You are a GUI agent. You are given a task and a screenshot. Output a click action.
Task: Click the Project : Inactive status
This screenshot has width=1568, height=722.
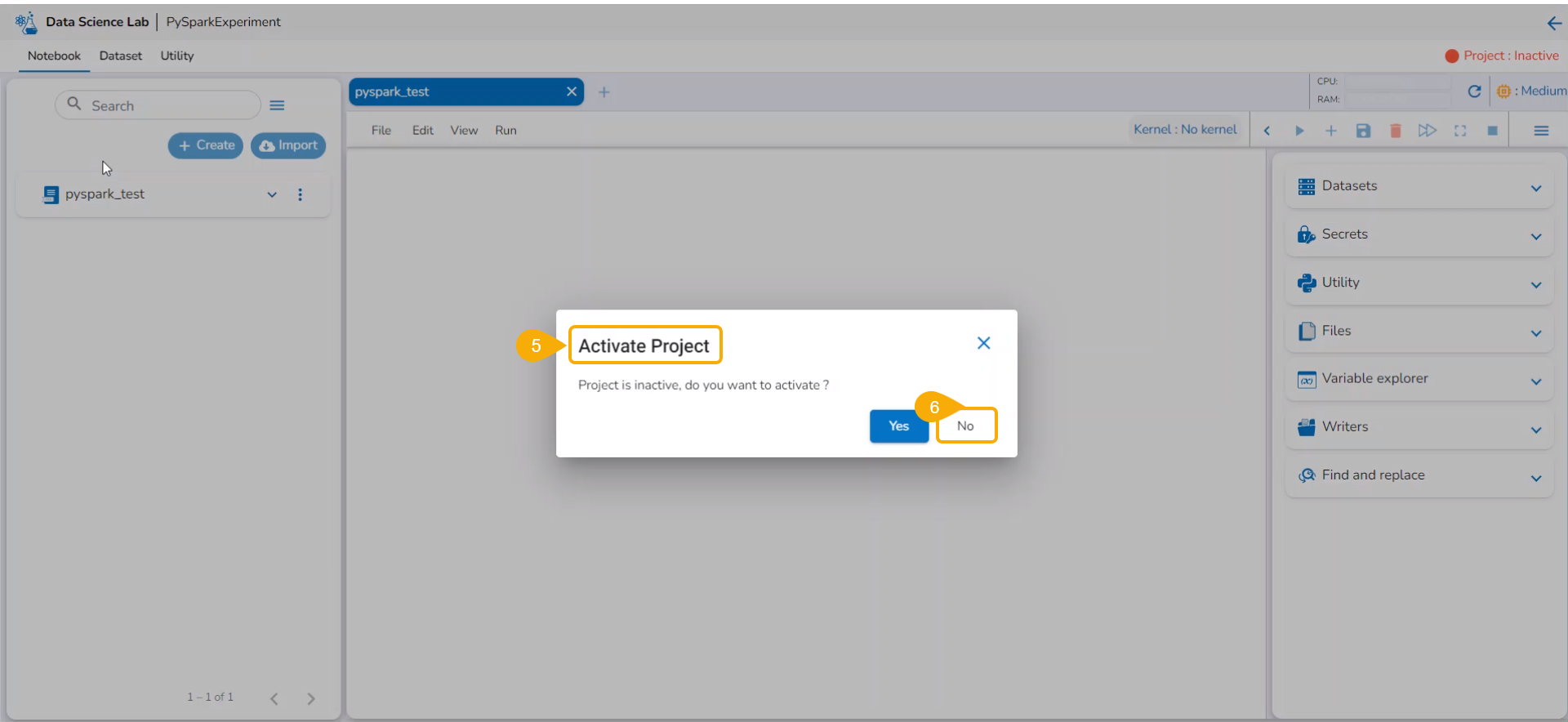tap(1502, 56)
